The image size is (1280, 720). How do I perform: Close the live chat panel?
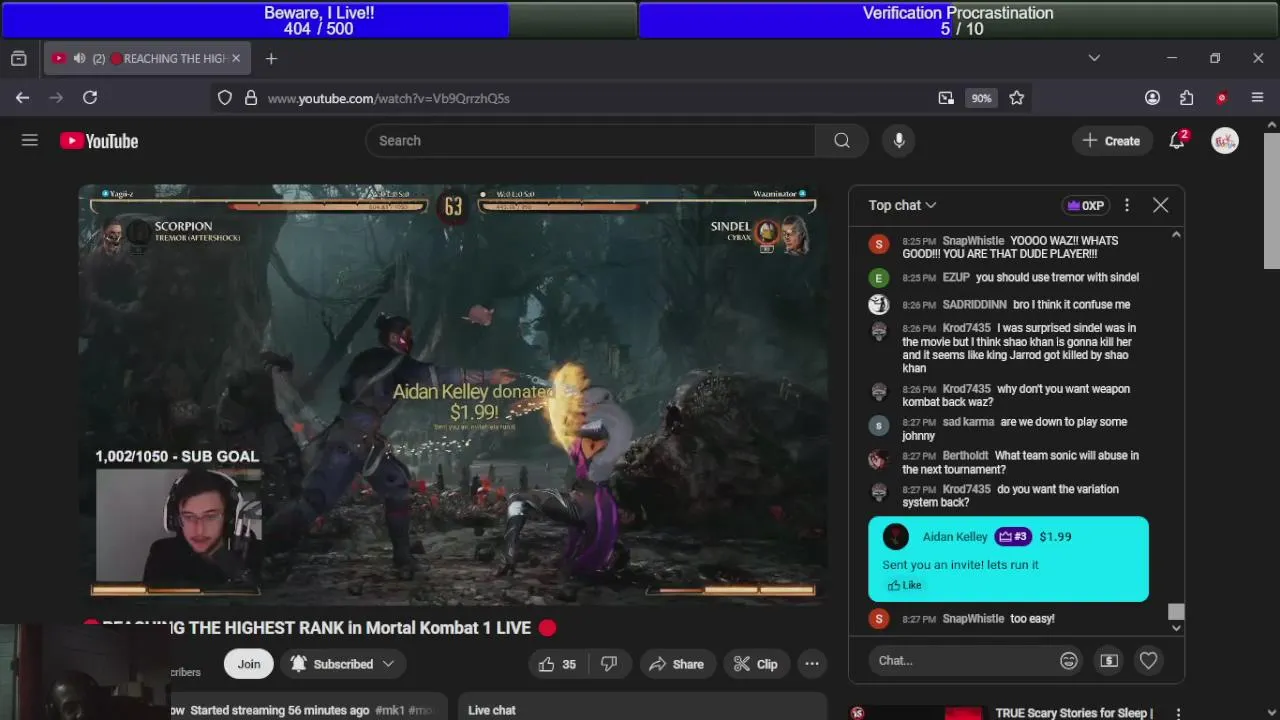[1160, 205]
